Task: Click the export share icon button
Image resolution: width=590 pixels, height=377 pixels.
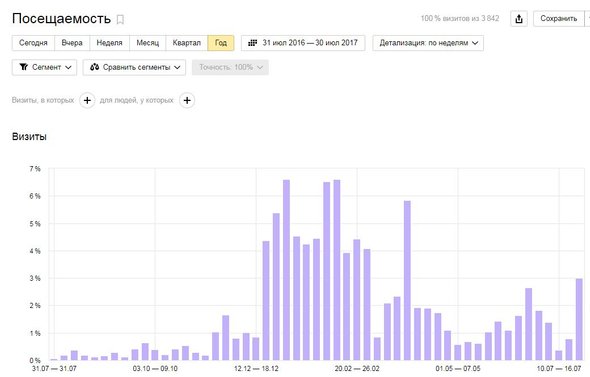Action: tap(519, 18)
